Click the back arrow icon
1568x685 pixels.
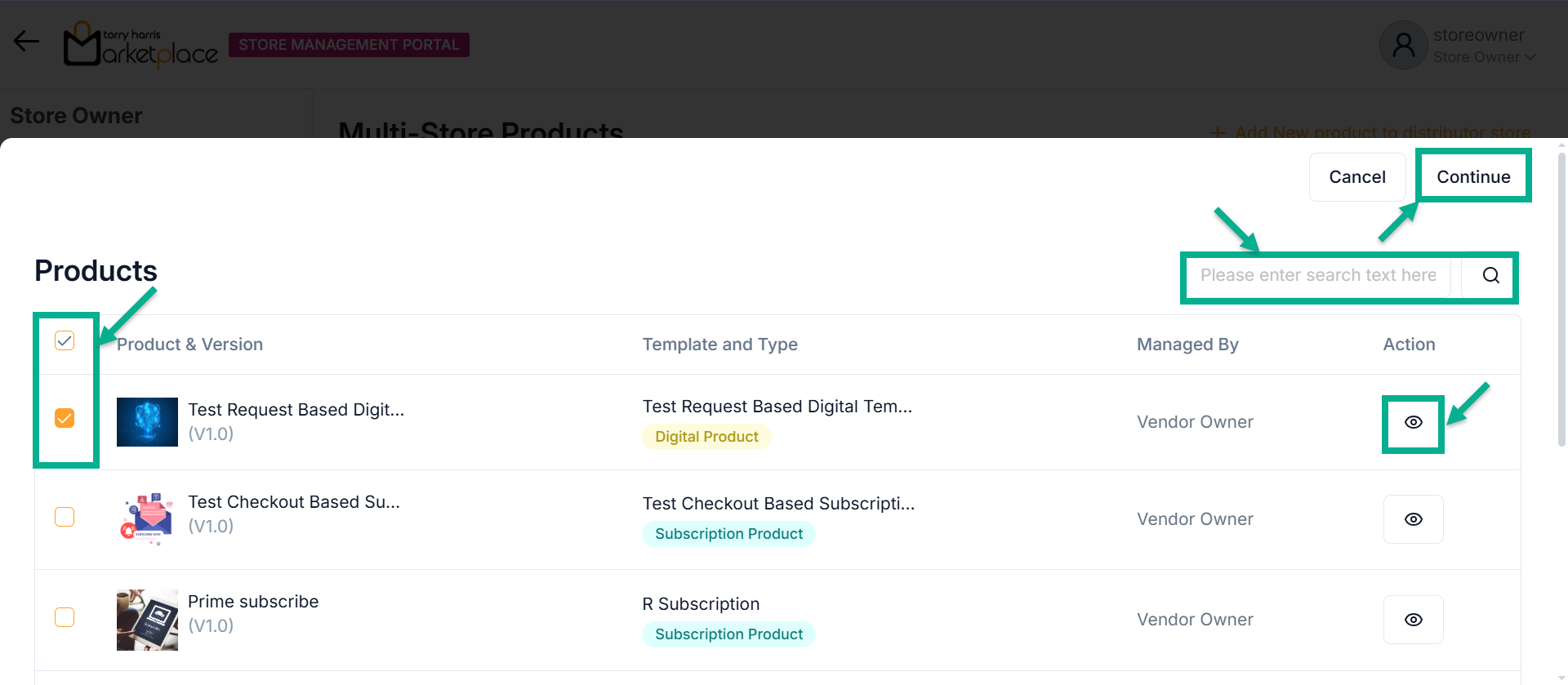(26, 41)
